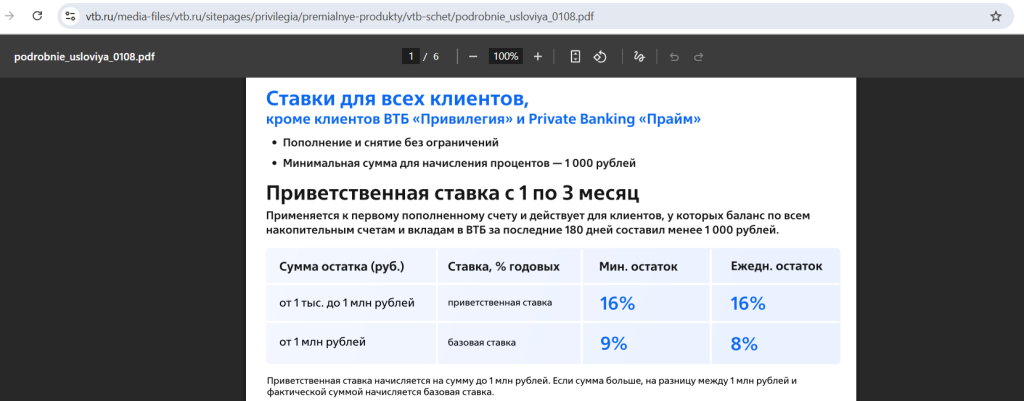The height and width of the screenshot is (401, 1024).
Task: Click subtitle mentioning Private Banking «Прайм»
Action: tap(484, 120)
